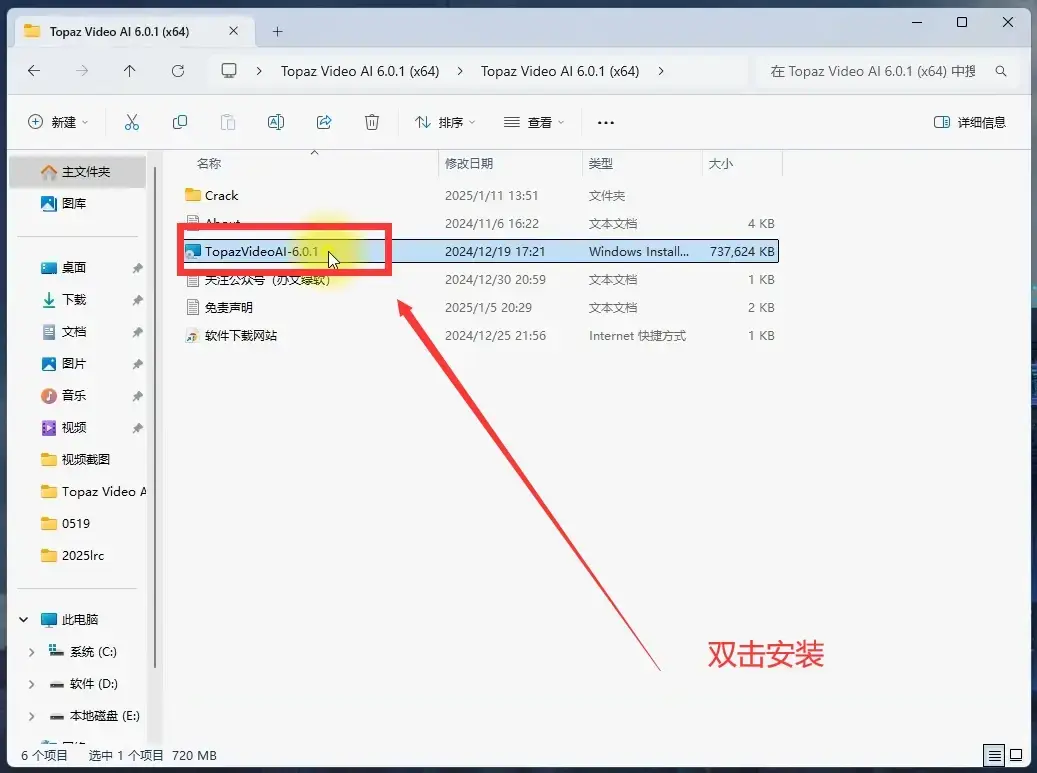This screenshot has height=773, width=1037.
Task: Click the 737,624 KB size value
Action: 742,251
